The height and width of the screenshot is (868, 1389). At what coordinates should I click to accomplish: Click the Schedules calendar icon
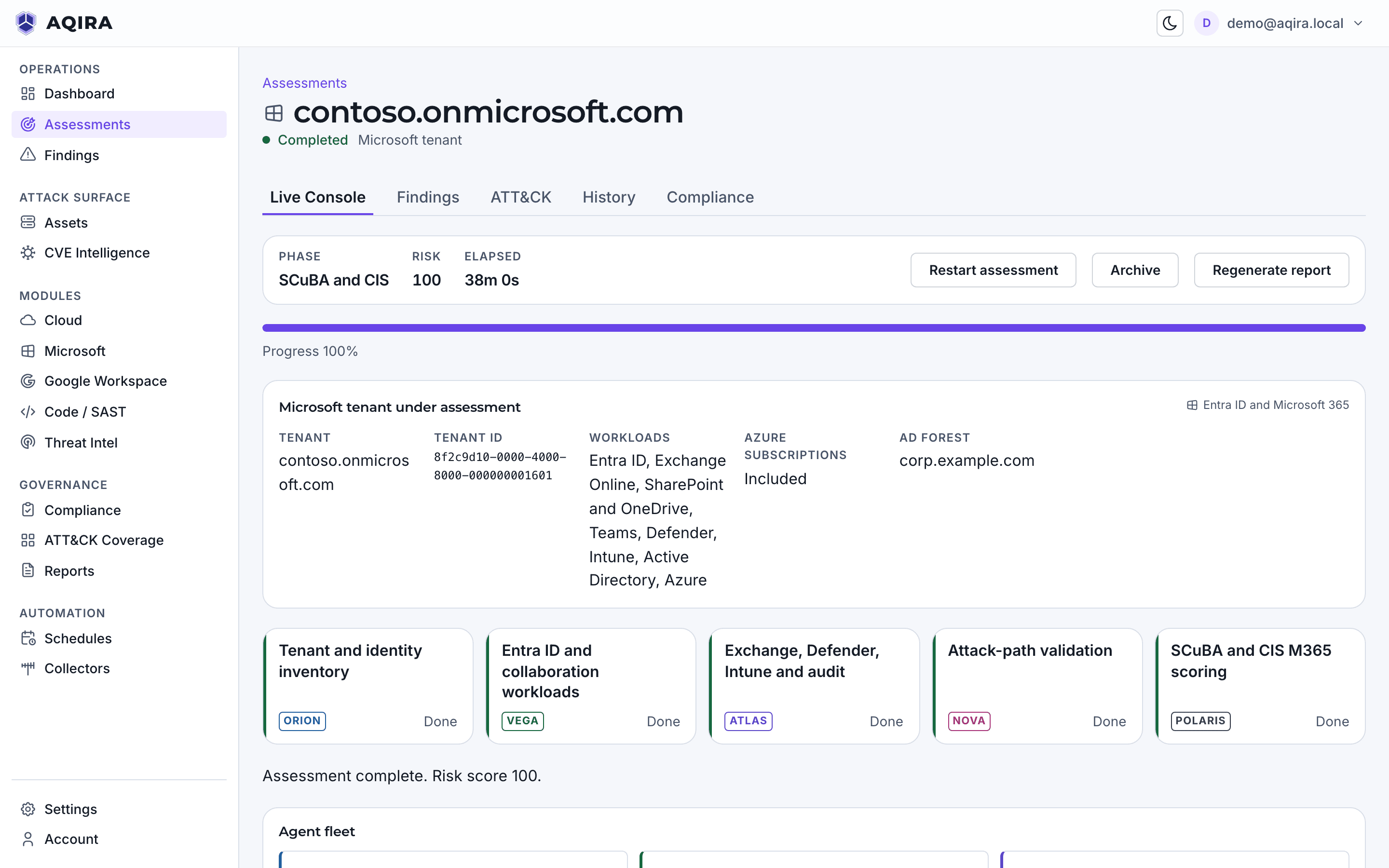coord(27,638)
